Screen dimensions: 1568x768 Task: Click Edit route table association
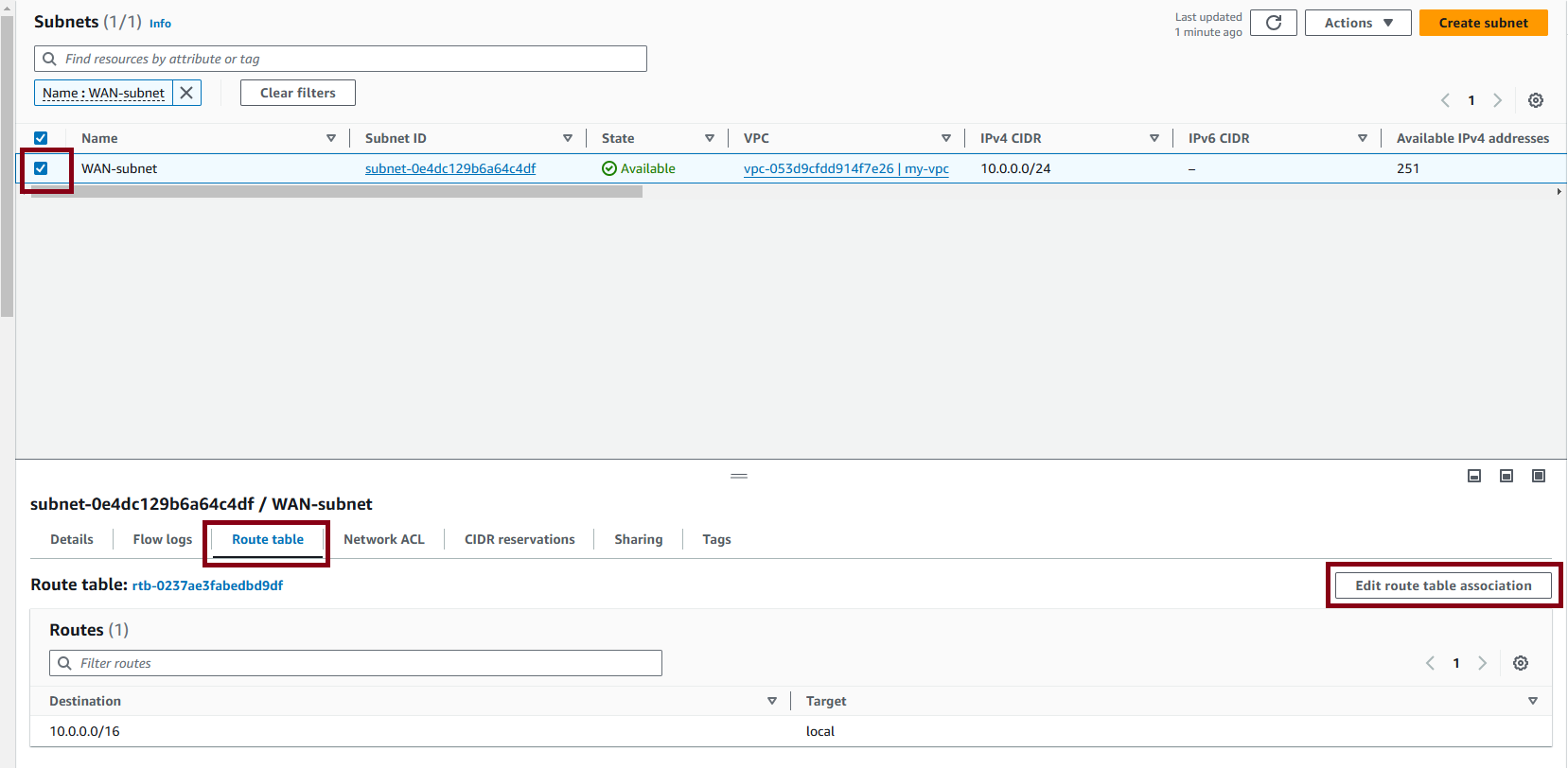coord(1443,585)
